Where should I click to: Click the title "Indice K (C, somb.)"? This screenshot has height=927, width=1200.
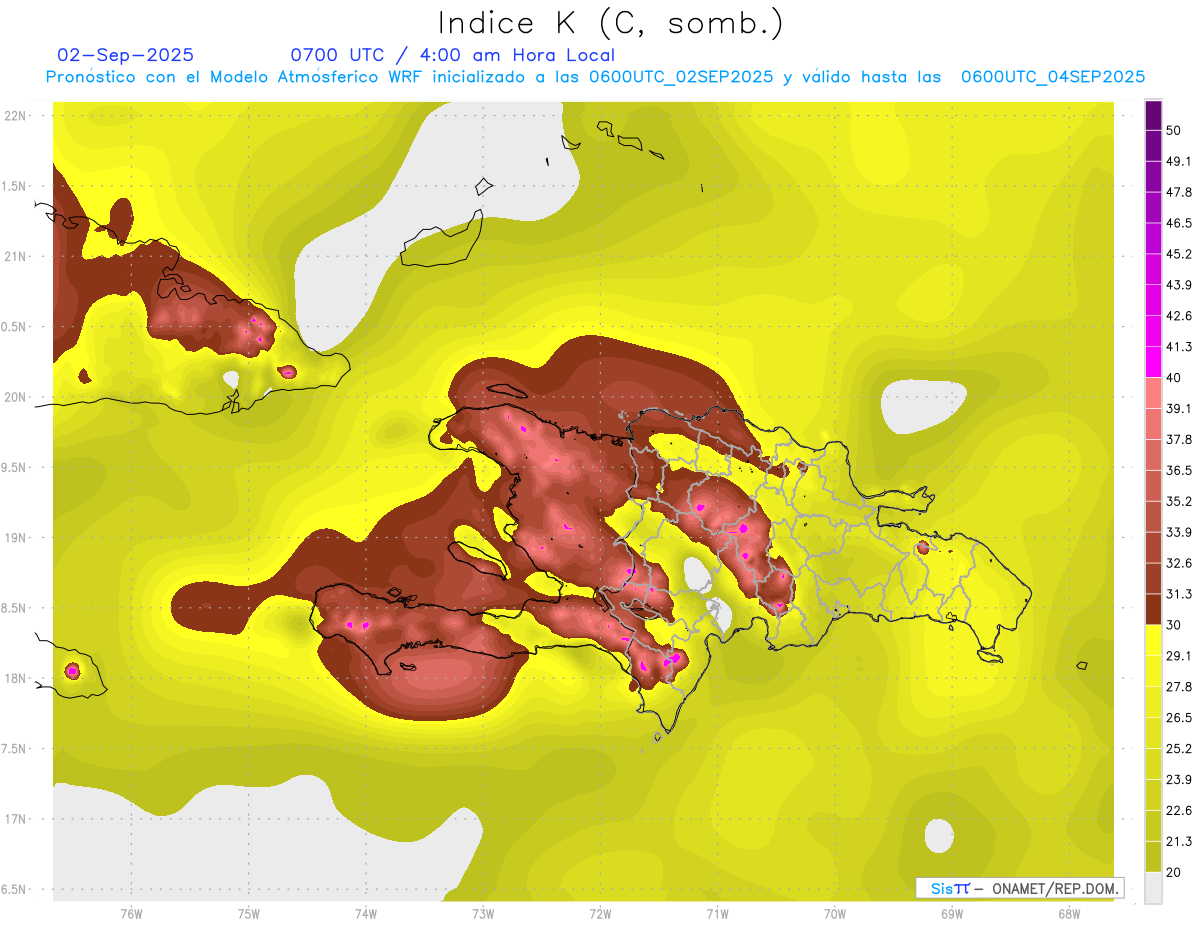tap(611, 23)
